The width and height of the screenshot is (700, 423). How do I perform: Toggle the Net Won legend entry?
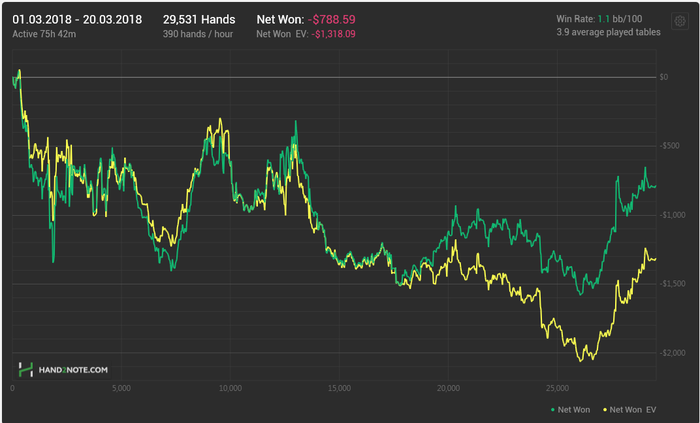(571, 410)
